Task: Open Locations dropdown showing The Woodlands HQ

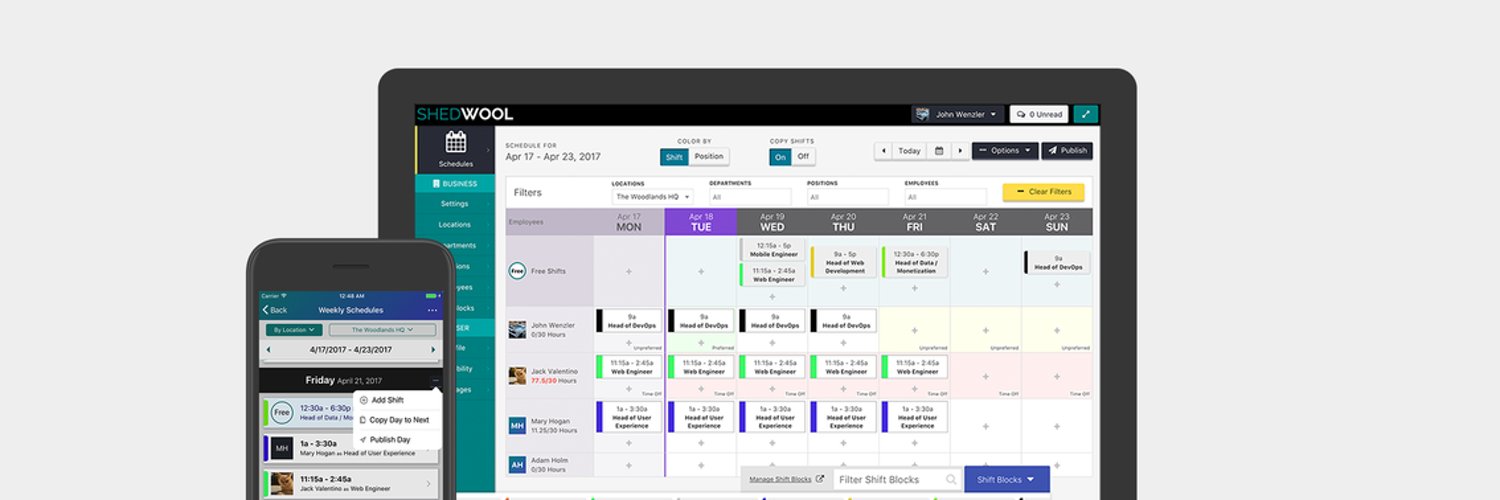Action: (x=653, y=197)
